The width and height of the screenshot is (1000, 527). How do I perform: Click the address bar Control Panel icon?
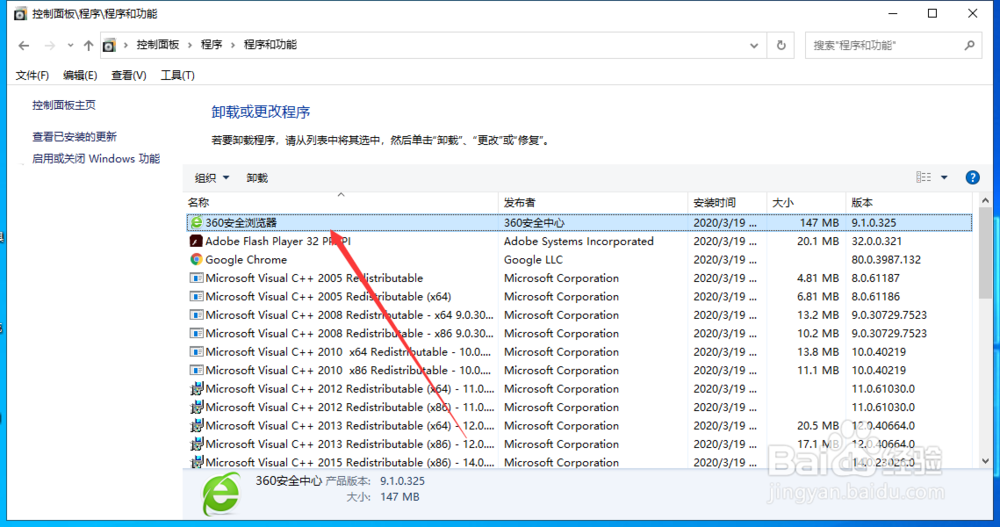110,45
